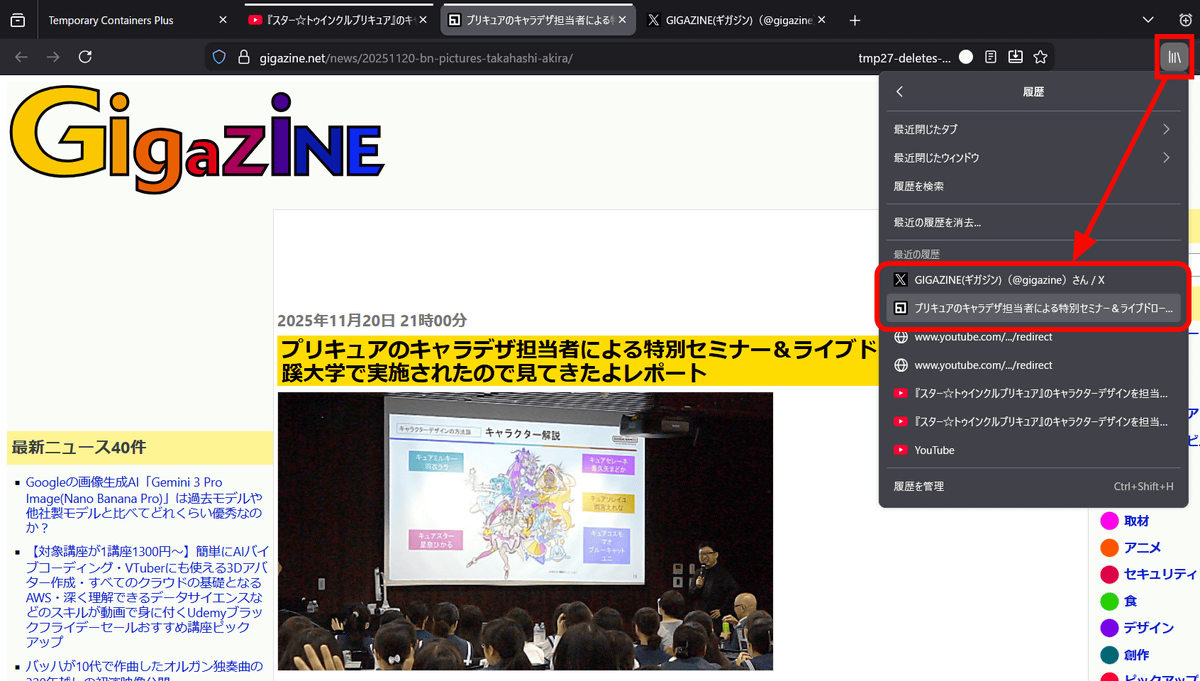Image resolution: width=1200 pixels, height=681 pixels.
Task: Click the padlock site information icon
Action: (242, 57)
